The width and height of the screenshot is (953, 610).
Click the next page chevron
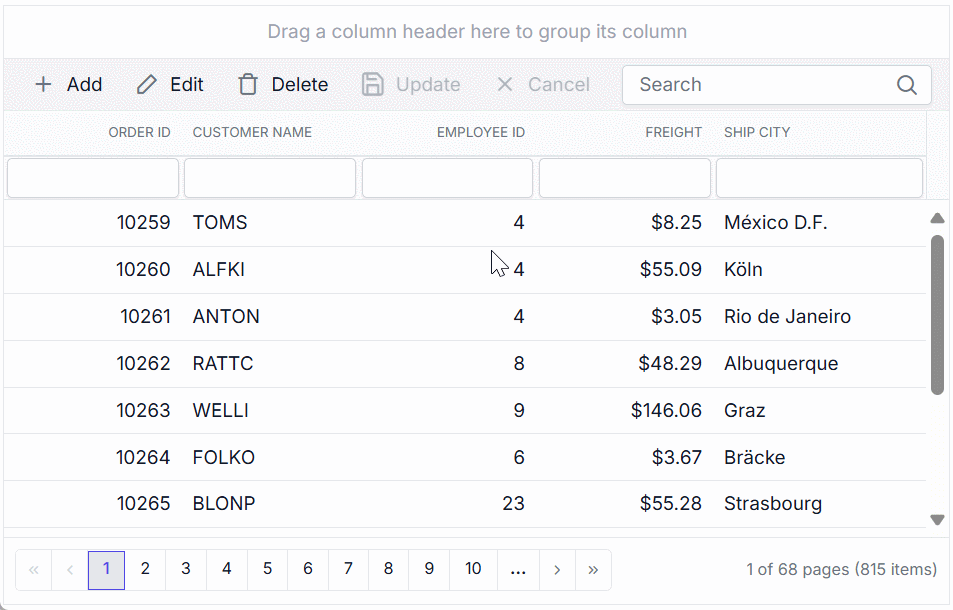click(557, 569)
